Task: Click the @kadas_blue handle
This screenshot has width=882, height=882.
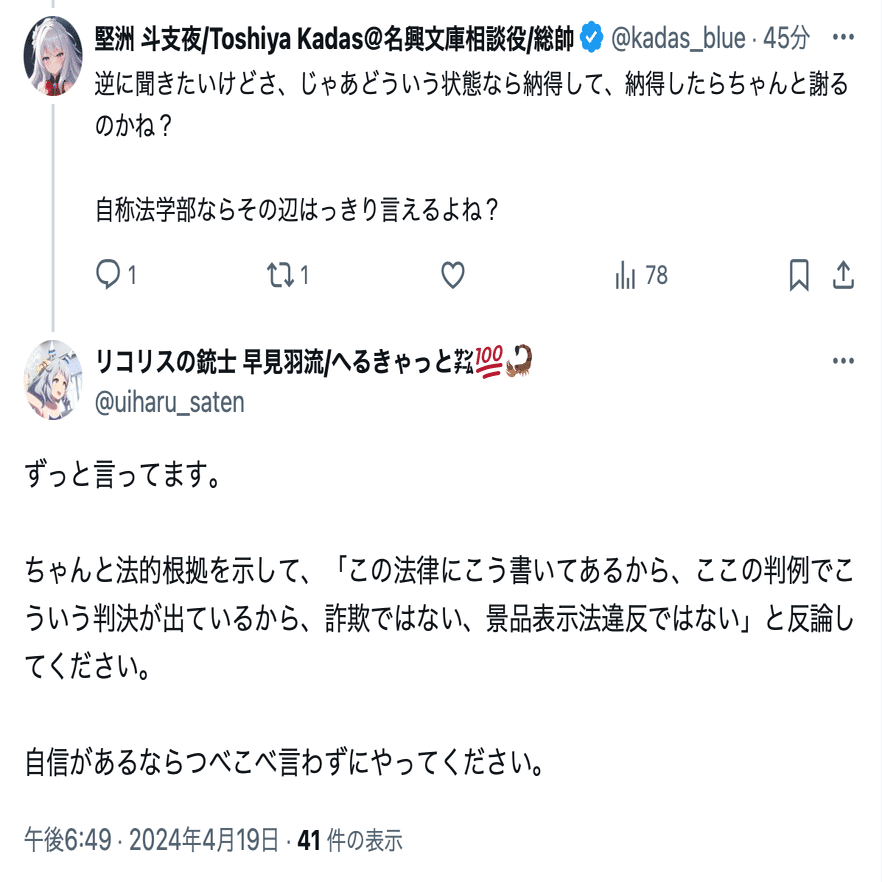Action: click(x=678, y=39)
